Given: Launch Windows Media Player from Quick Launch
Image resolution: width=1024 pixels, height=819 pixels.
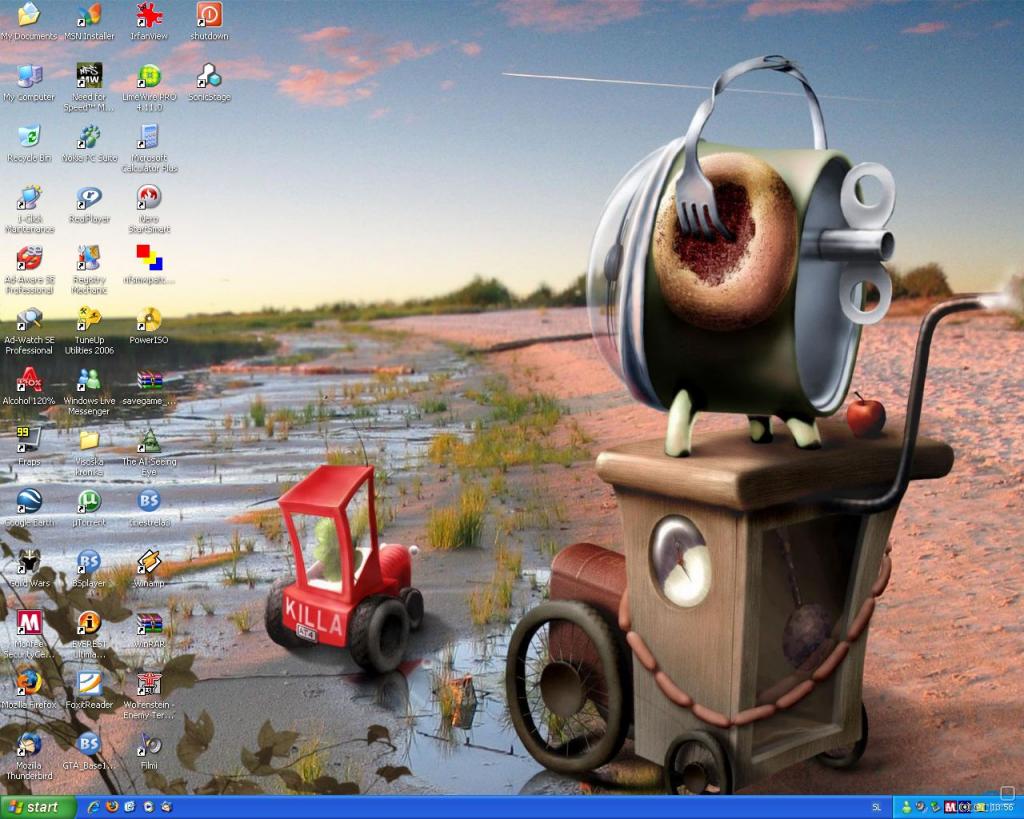Looking at the screenshot, I should tap(148, 807).
